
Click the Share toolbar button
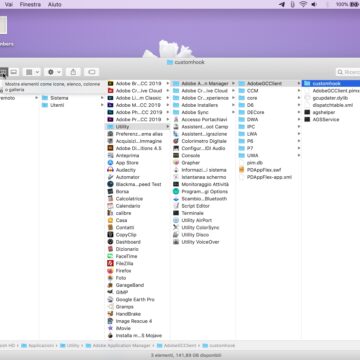[73, 72]
